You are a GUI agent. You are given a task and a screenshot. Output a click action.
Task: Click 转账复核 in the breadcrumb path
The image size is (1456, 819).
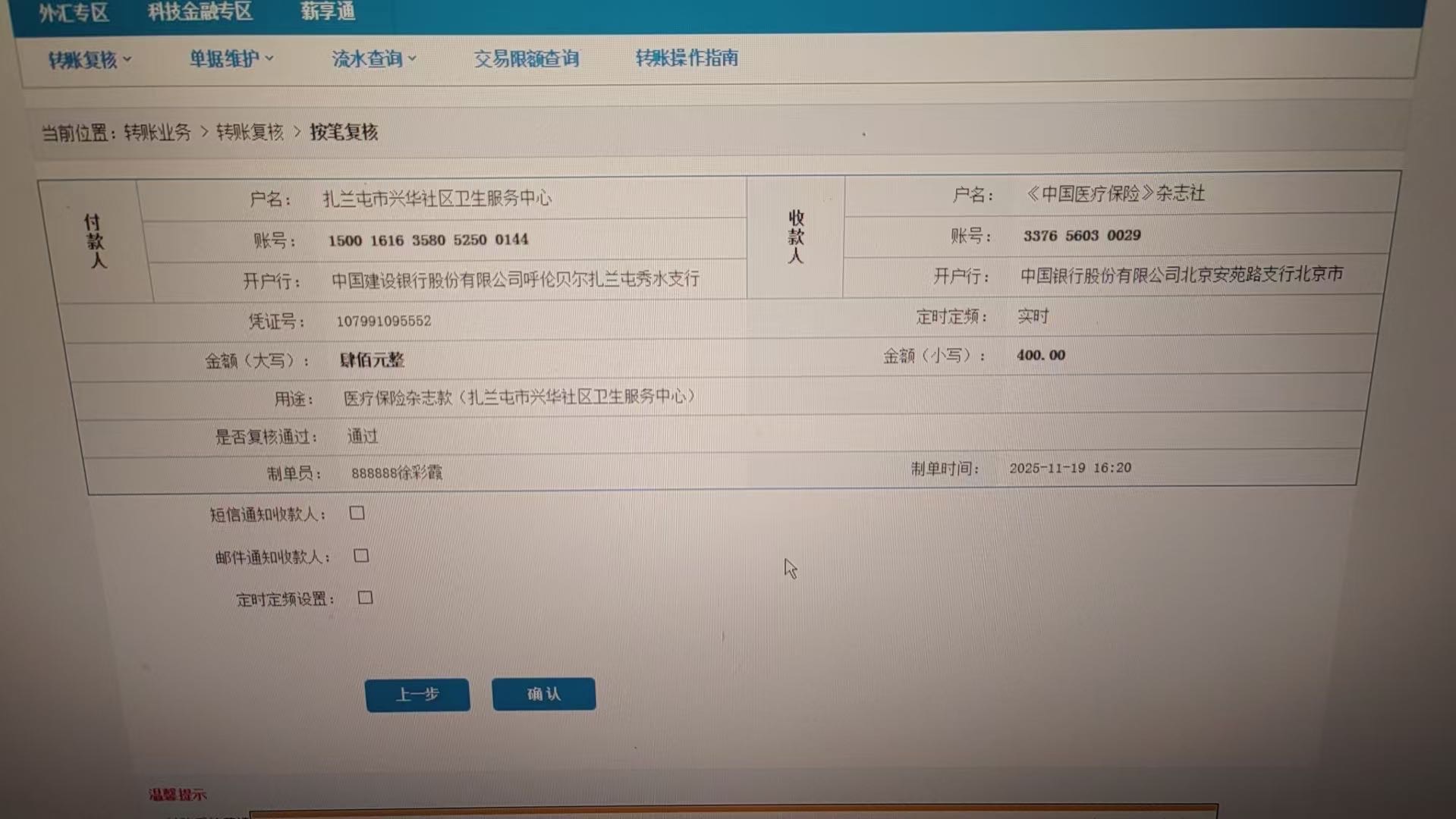(x=249, y=133)
